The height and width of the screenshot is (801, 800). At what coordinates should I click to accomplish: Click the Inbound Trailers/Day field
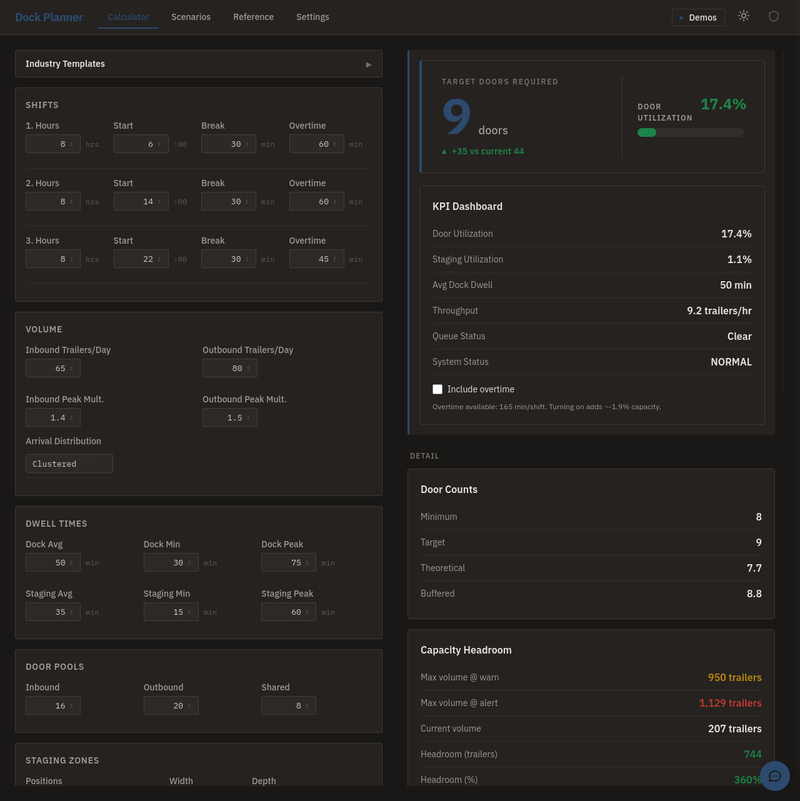point(53,368)
